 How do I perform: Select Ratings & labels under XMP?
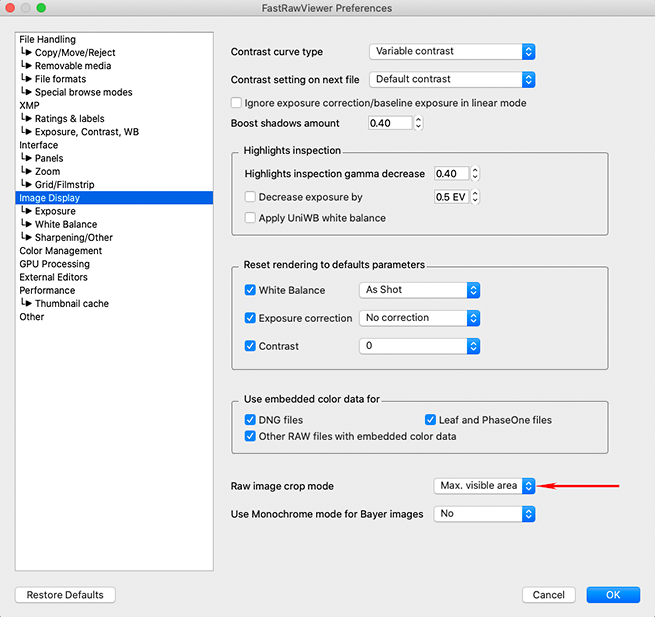[68, 119]
